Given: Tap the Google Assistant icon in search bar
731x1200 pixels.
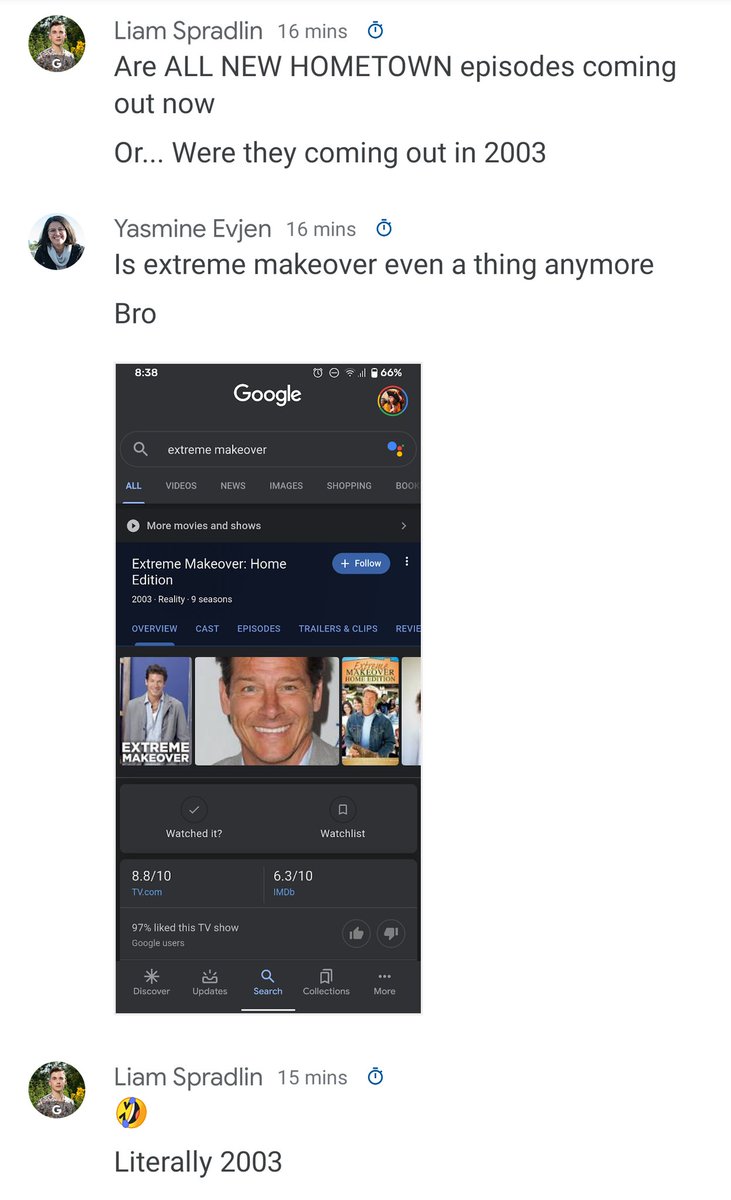Looking at the screenshot, I should (x=395, y=449).
